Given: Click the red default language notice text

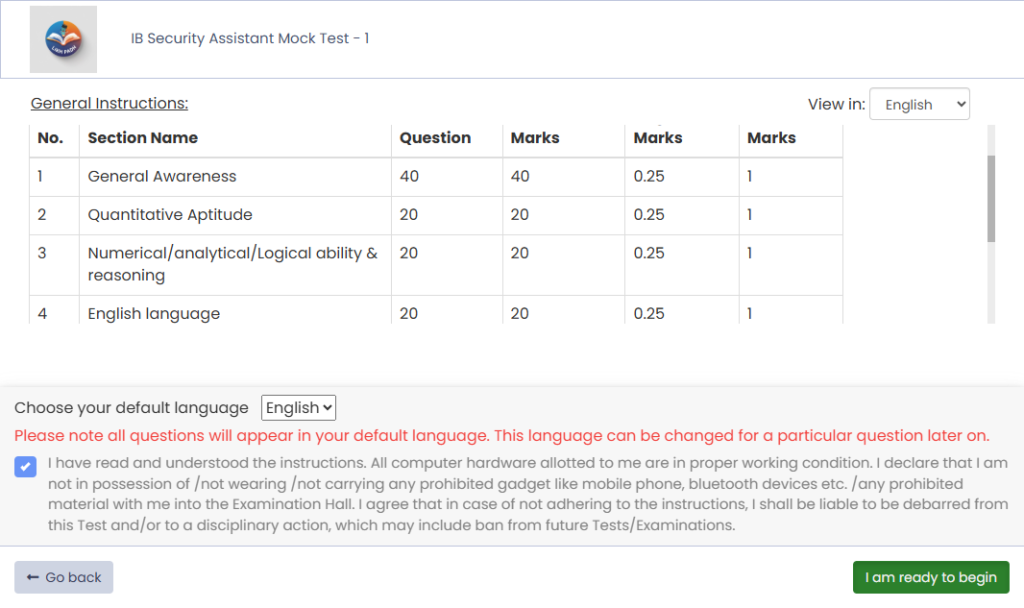Looking at the screenshot, I should click(x=501, y=436).
